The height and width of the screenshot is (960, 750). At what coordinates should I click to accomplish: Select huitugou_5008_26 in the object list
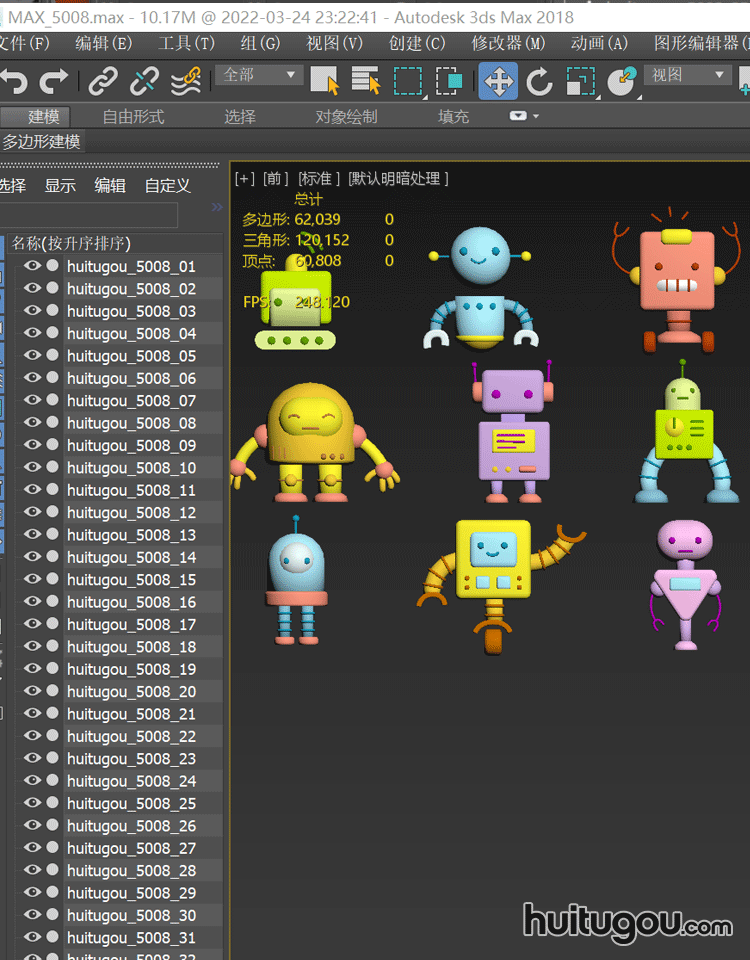pos(132,825)
